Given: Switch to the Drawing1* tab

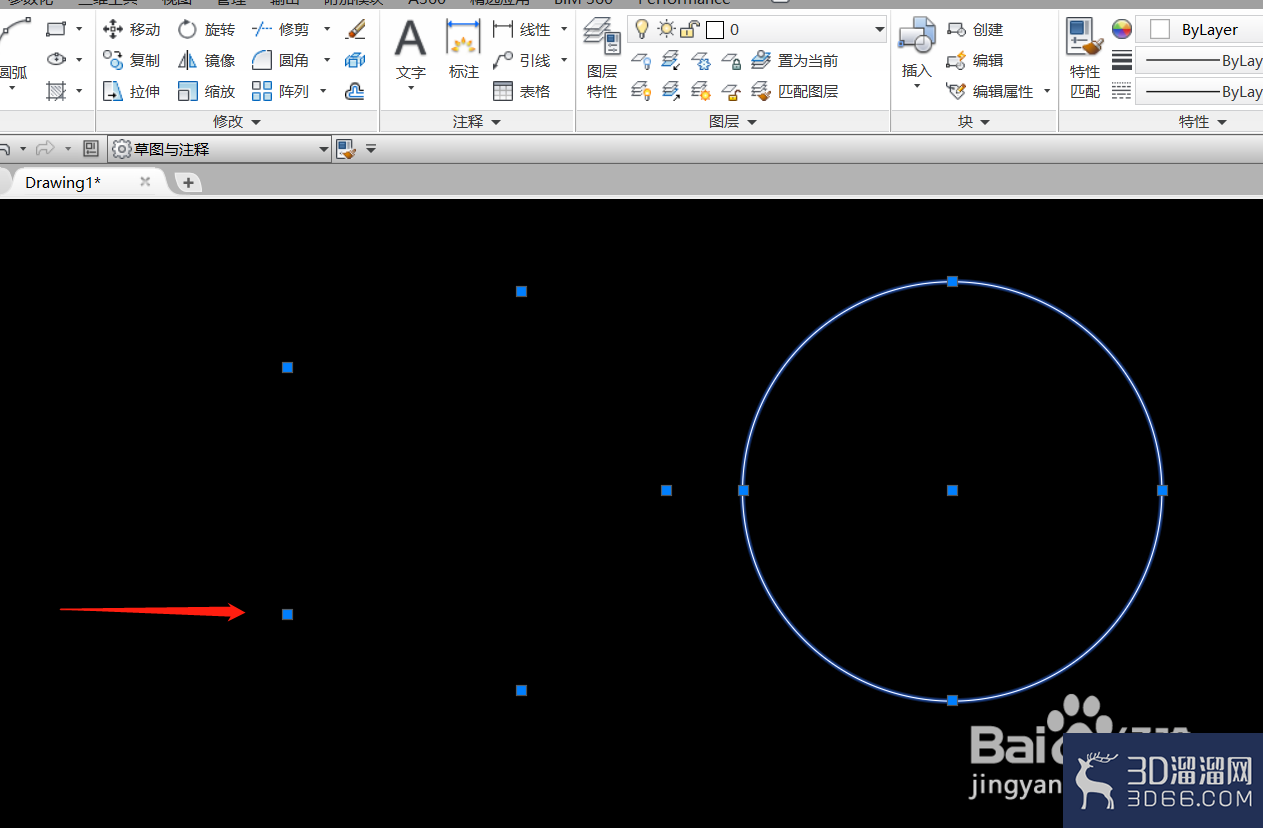Looking at the screenshot, I should coord(63,182).
